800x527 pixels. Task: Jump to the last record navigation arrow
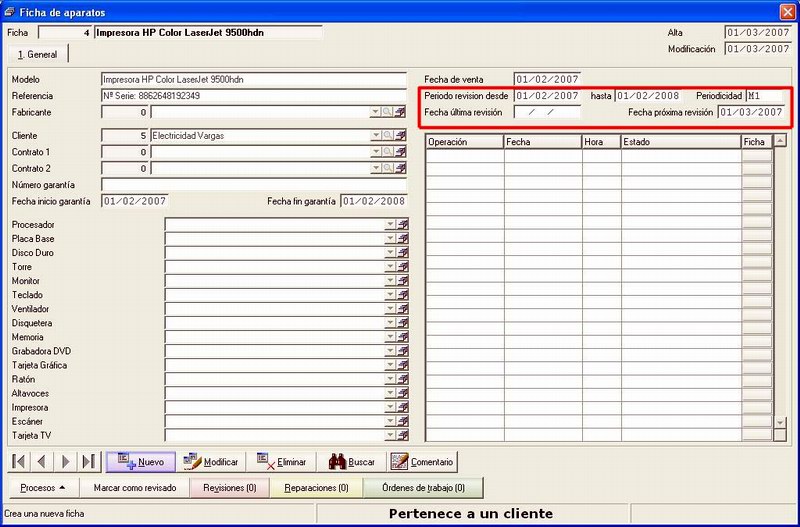(x=89, y=462)
